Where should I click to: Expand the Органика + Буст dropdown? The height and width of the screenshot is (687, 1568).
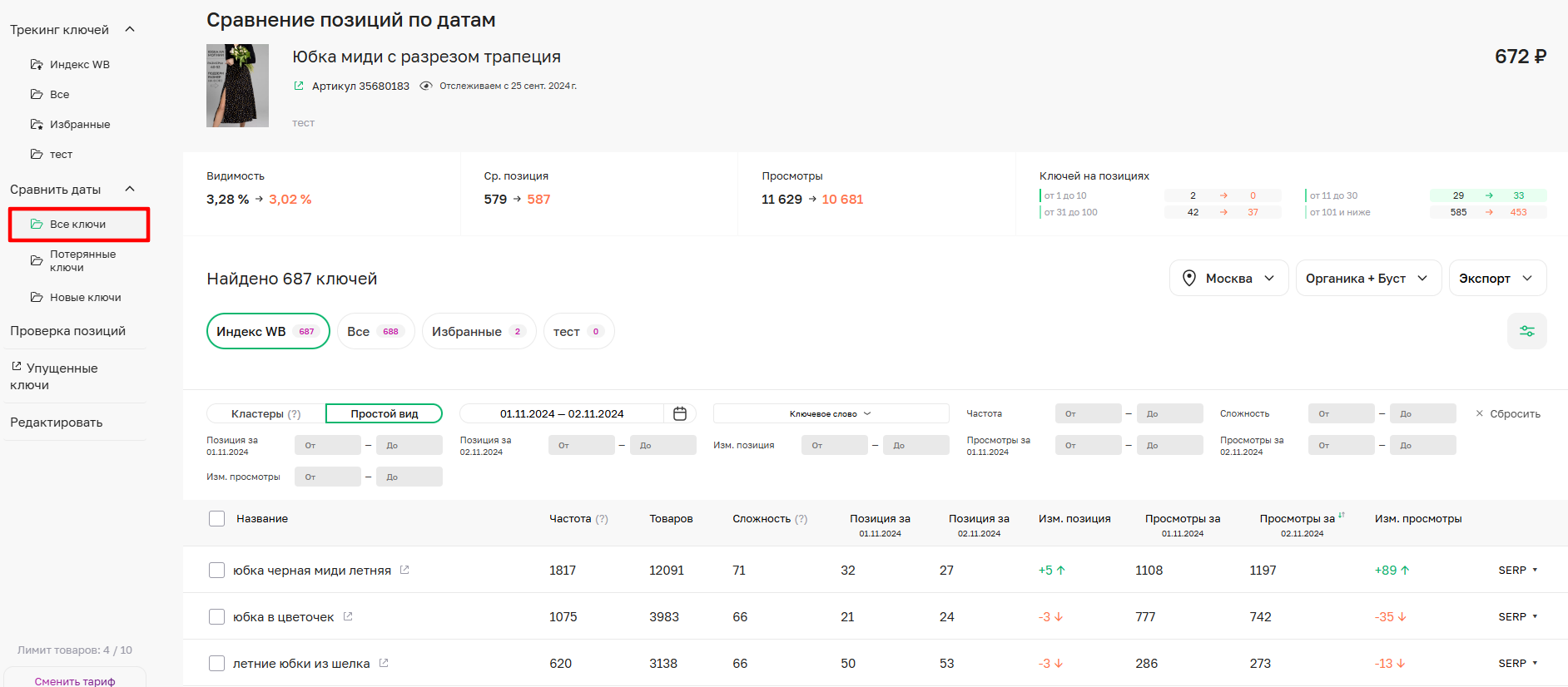(x=1366, y=278)
